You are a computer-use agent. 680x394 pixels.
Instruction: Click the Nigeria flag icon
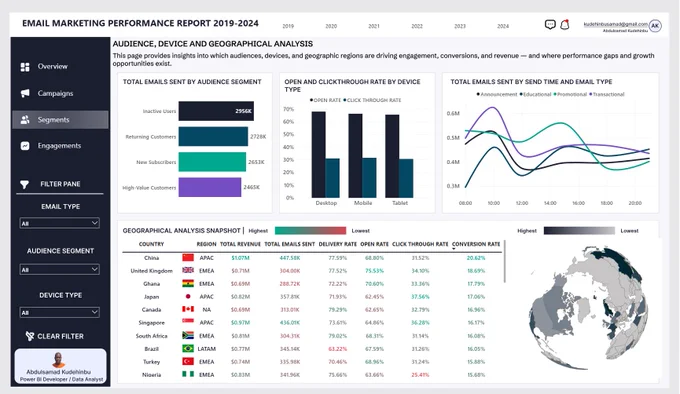click(188, 374)
